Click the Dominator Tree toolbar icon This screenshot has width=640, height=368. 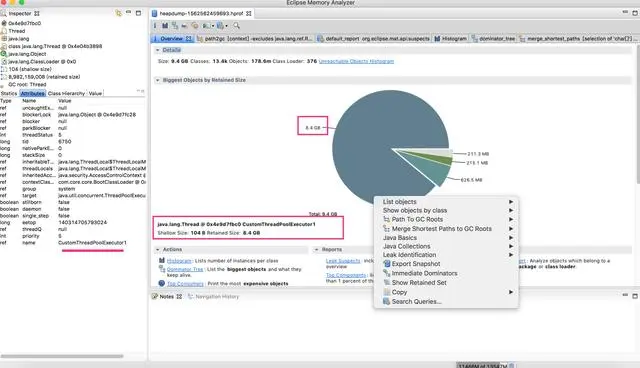(175, 26)
